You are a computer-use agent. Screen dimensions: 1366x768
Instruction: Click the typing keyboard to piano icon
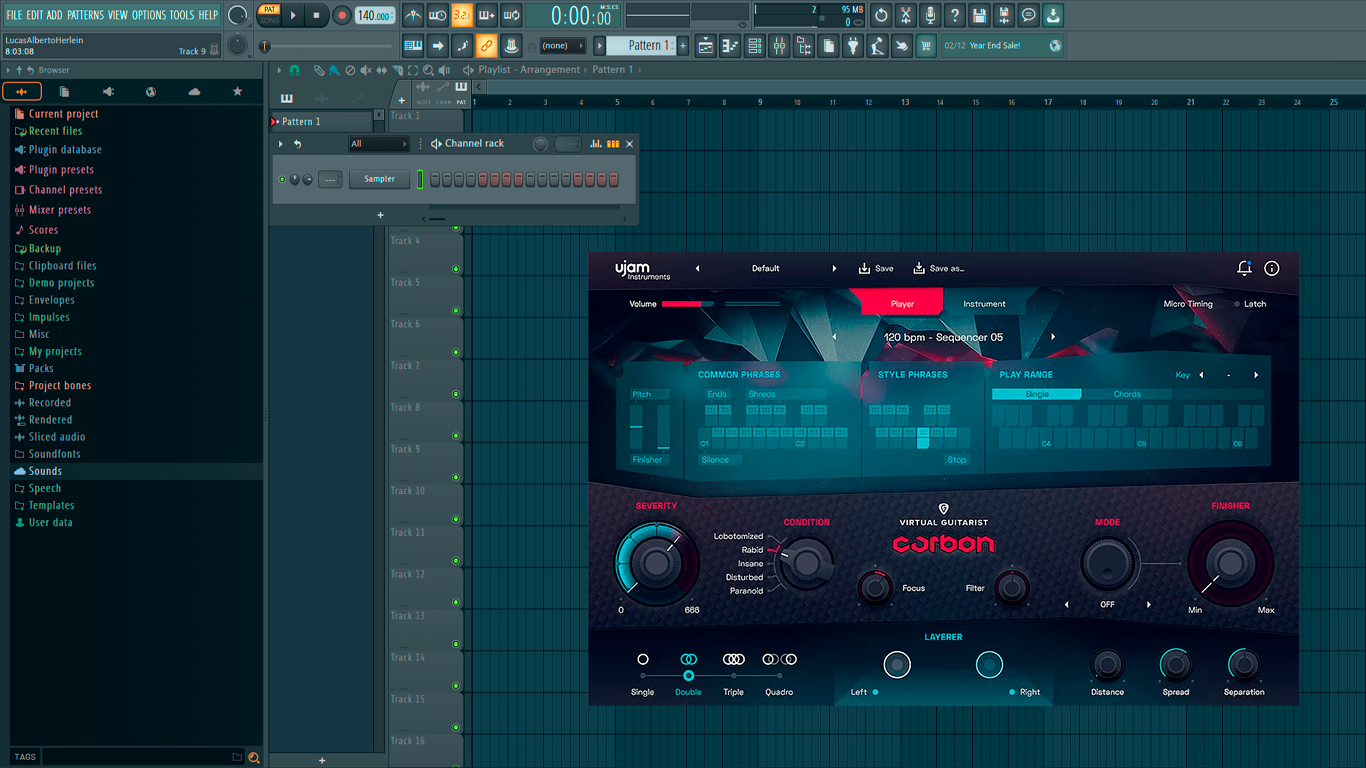pyautogui.click(x=413, y=45)
